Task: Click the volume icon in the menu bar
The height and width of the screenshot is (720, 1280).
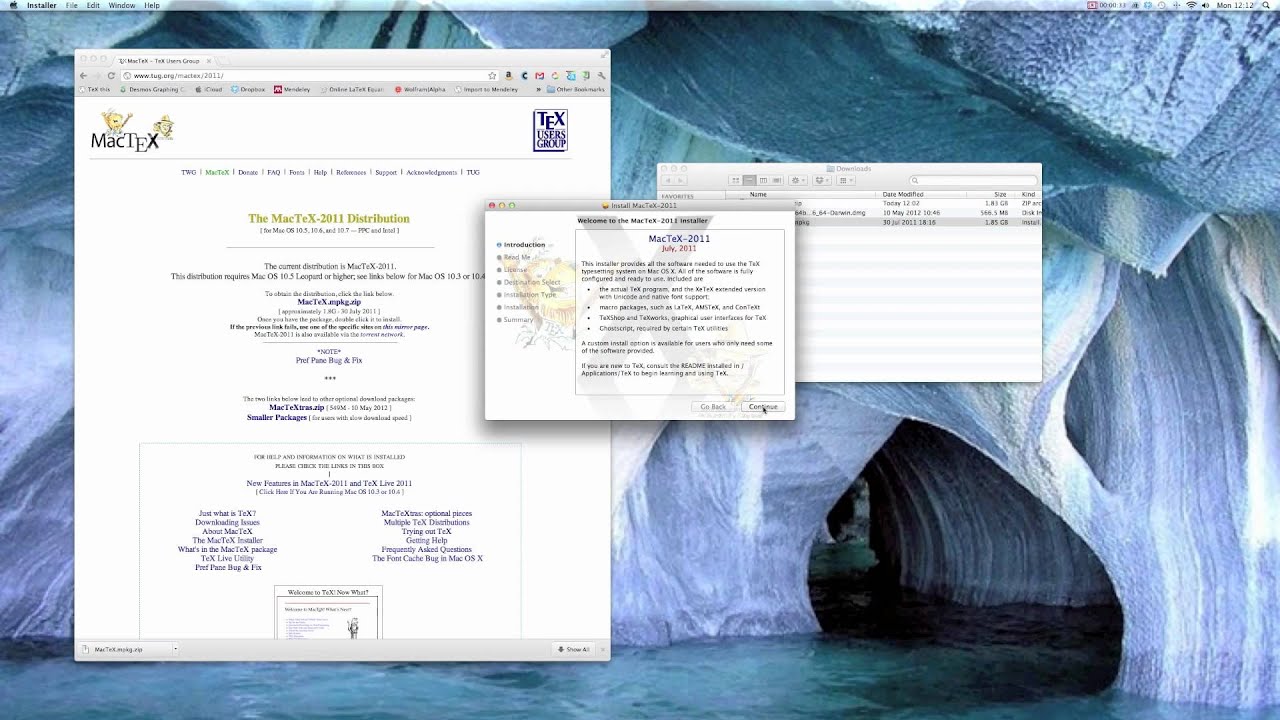Action: (x=1205, y=6)
